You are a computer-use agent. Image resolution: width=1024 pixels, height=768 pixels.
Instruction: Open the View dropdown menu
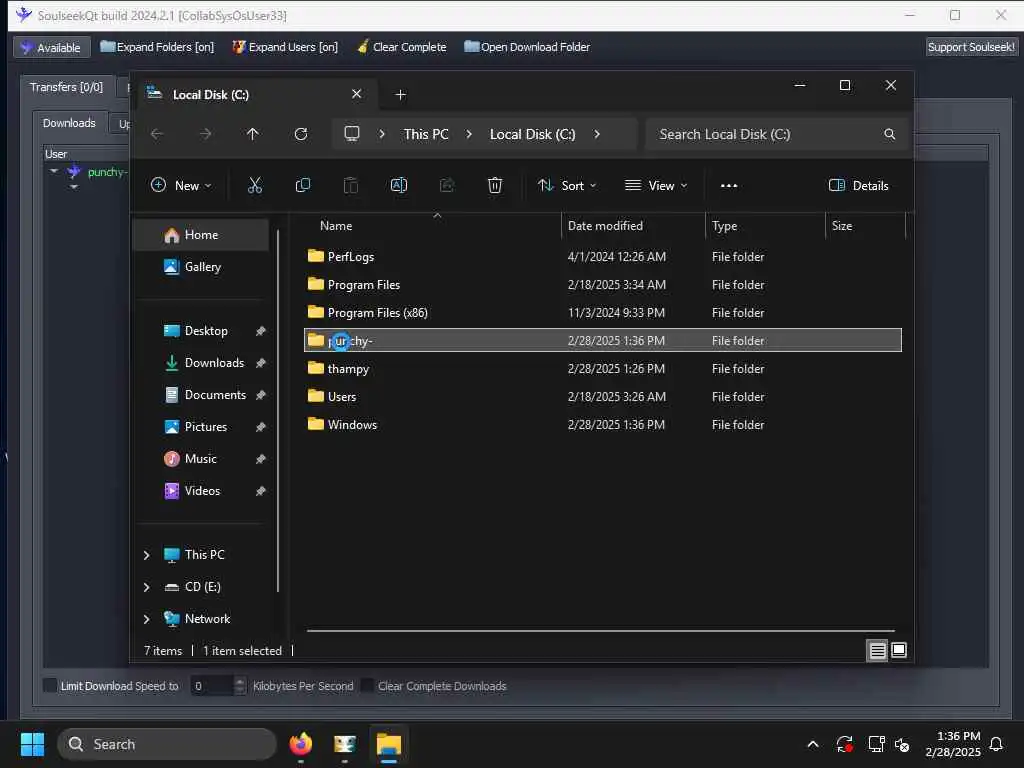pos(656,185)
